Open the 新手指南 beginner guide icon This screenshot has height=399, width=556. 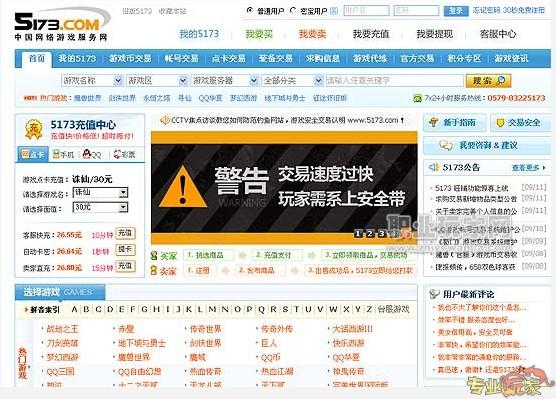pyautogui.click(x=433, y=123)
